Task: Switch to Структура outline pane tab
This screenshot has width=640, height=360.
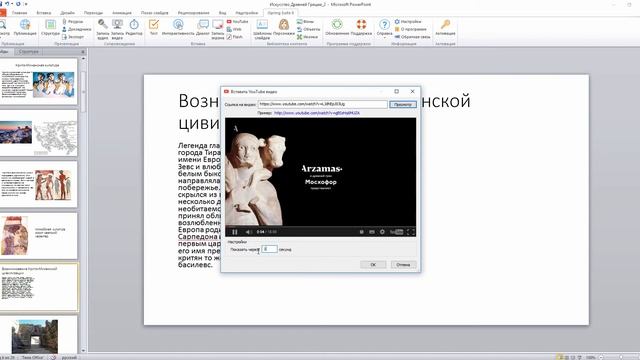Action: [x=29, y=51]
